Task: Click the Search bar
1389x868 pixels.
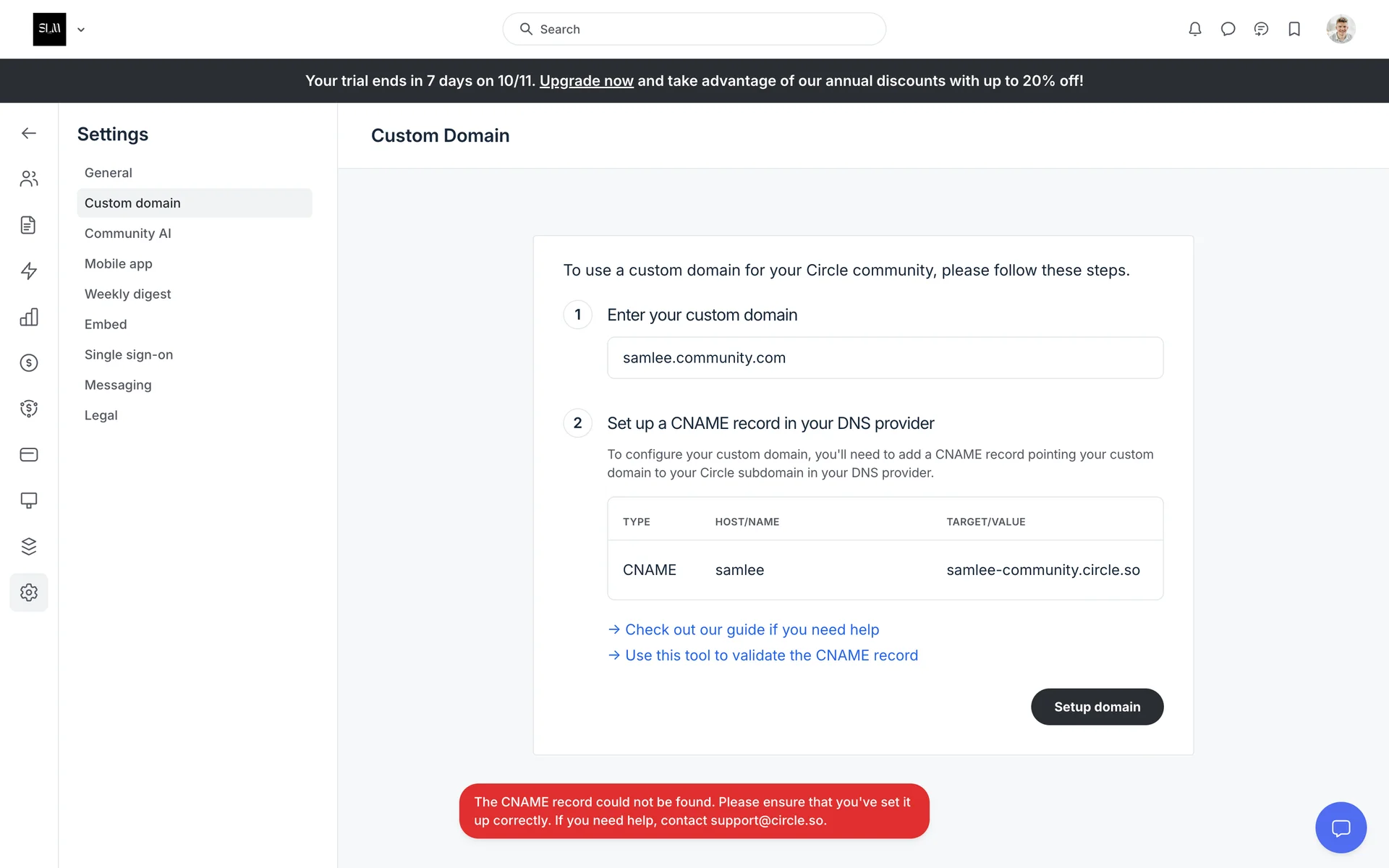Action: (694, 29)
